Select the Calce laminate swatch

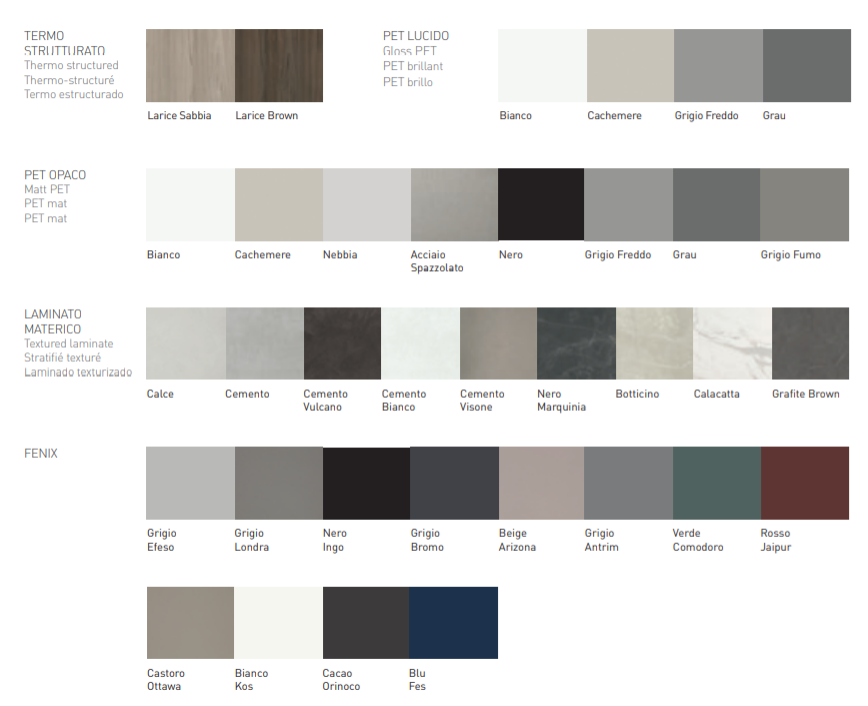coord(186,343)
